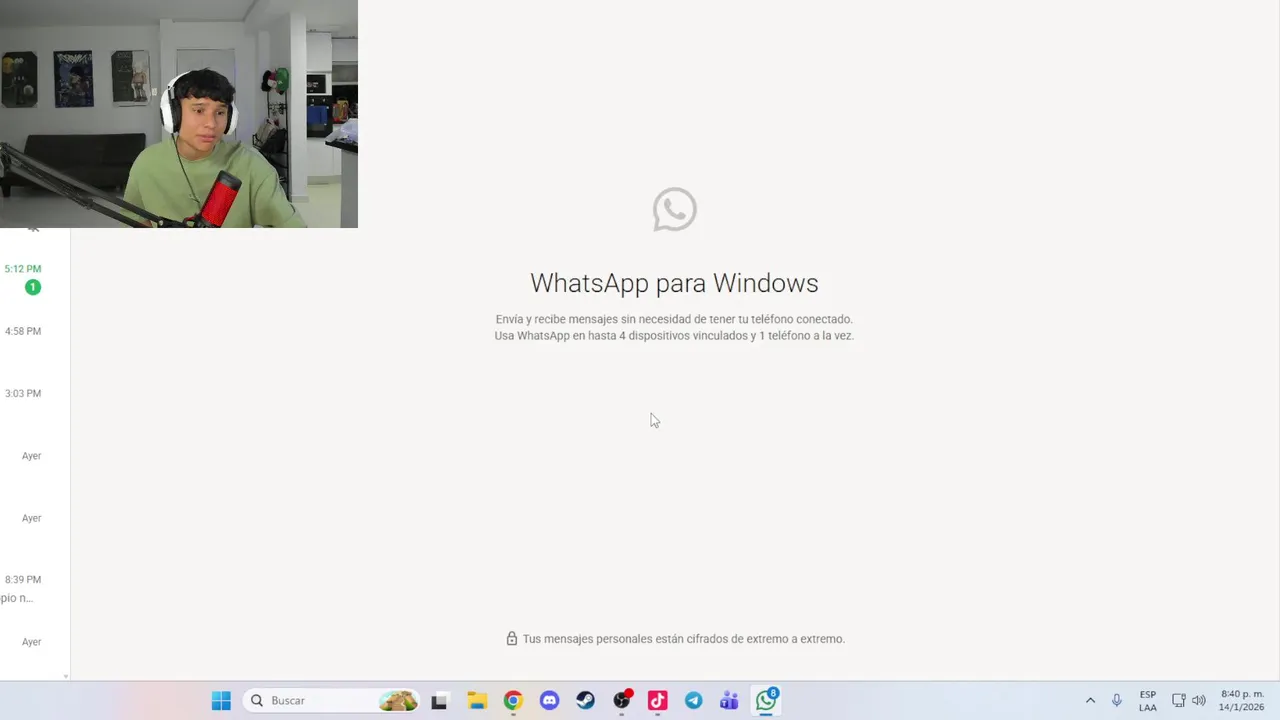1280x720 pixels.
Task: Open Task View from the taskbar
Action: tap(439, 701)
